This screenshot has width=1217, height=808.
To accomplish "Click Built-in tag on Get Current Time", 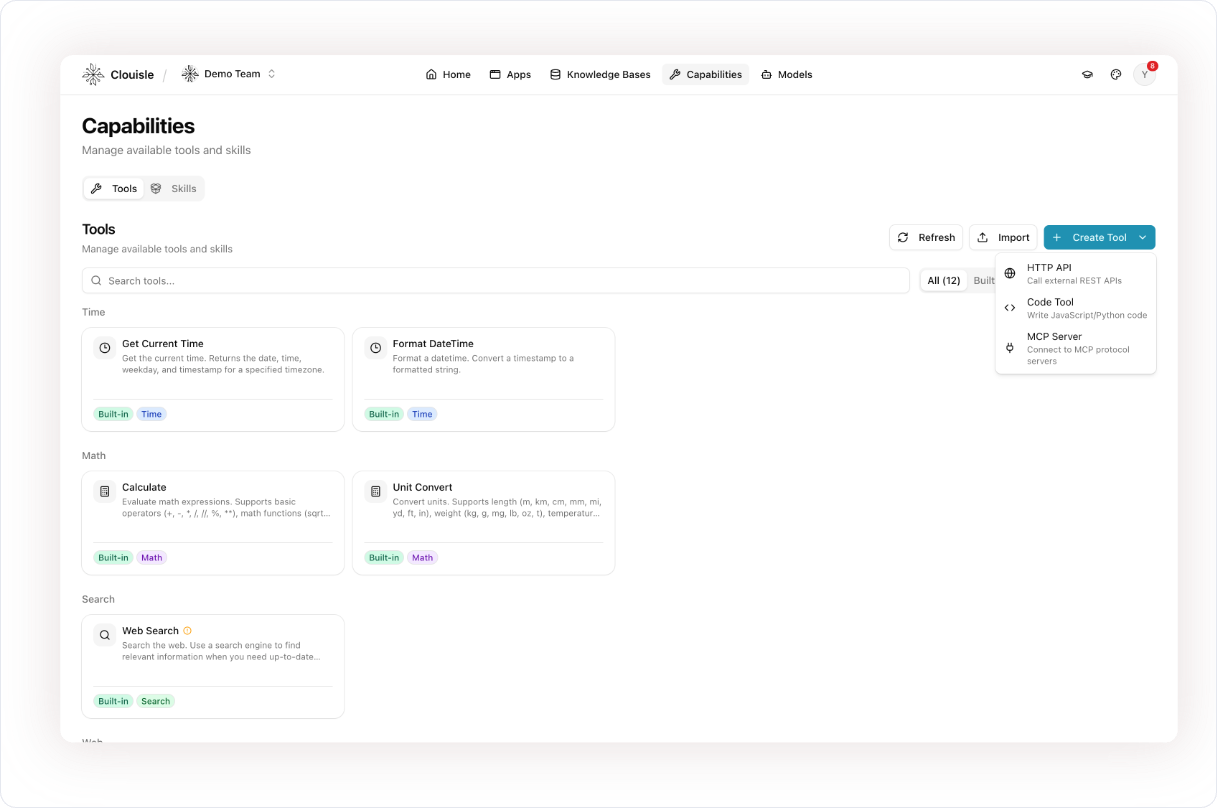I will (x=113, y=414).
